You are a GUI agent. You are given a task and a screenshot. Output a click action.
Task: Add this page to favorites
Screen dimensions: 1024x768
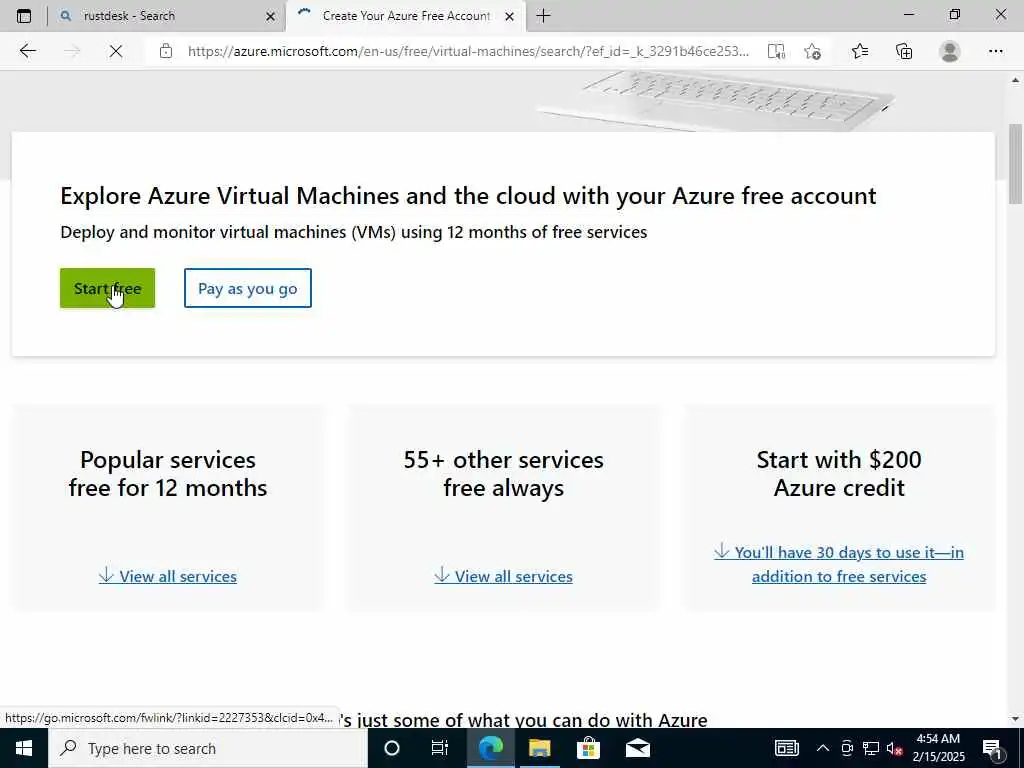click(812, 51)
